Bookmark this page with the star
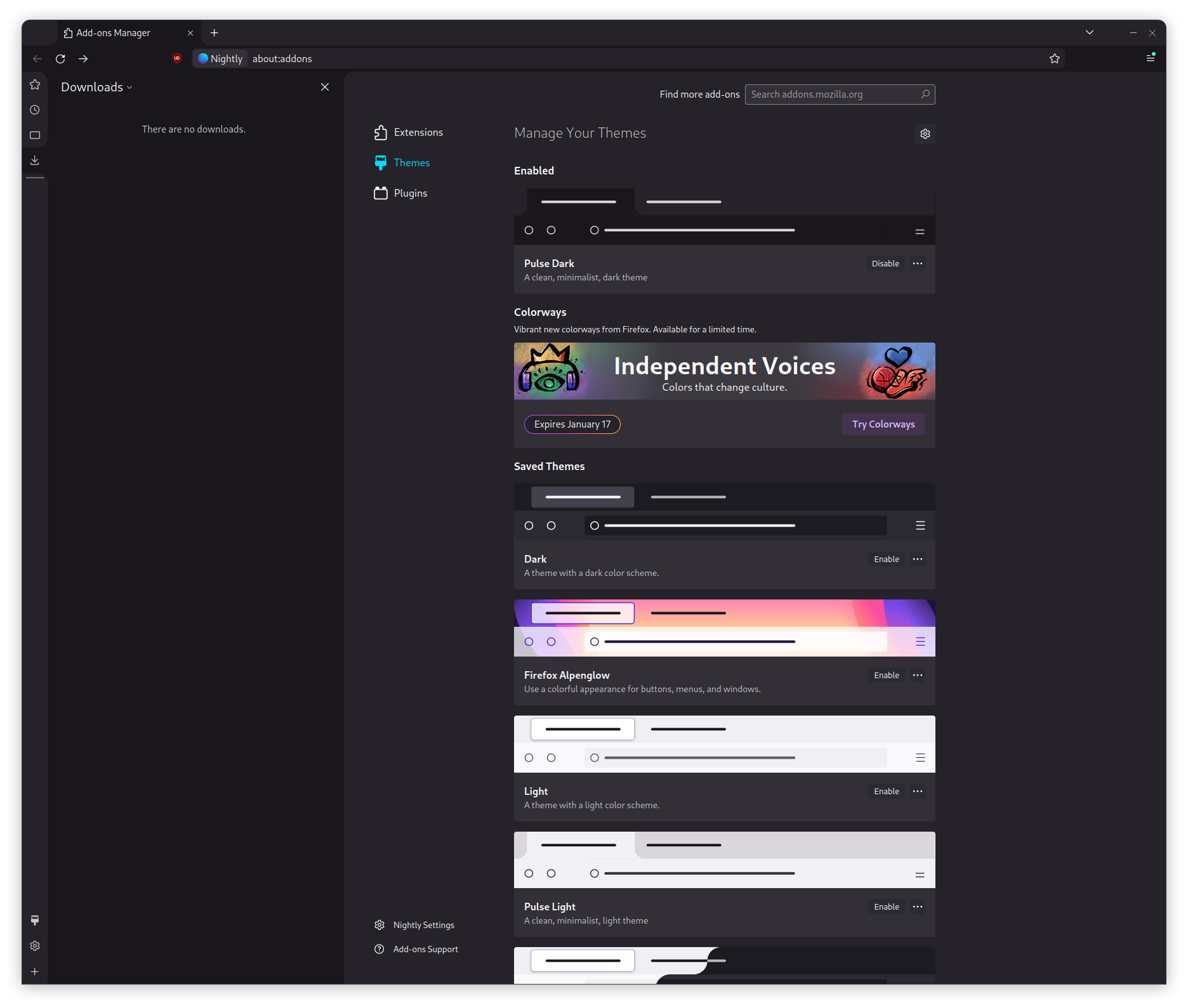The height and width of the screenshot is (1008, 1188). point(1055,58)
